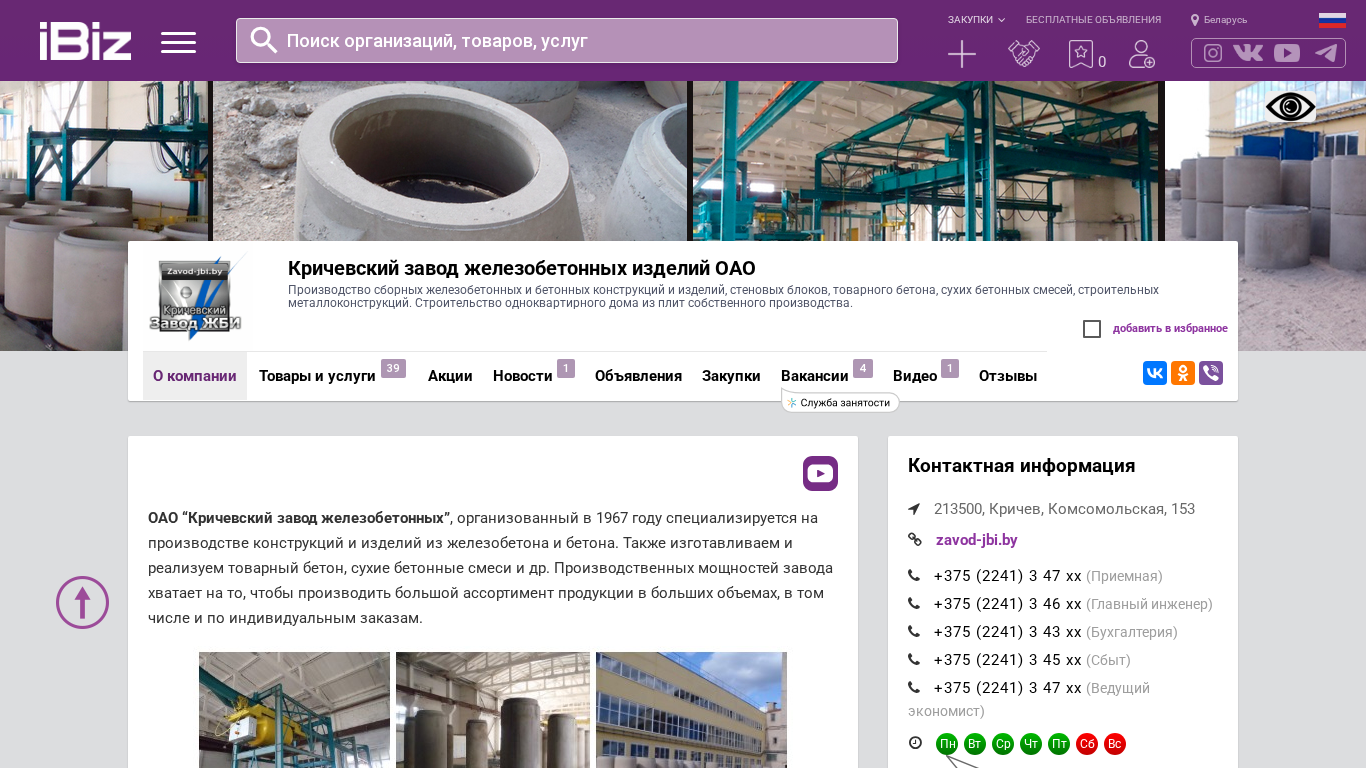Select Monday 'Пн' schedule circle

[x=947, y=744]
